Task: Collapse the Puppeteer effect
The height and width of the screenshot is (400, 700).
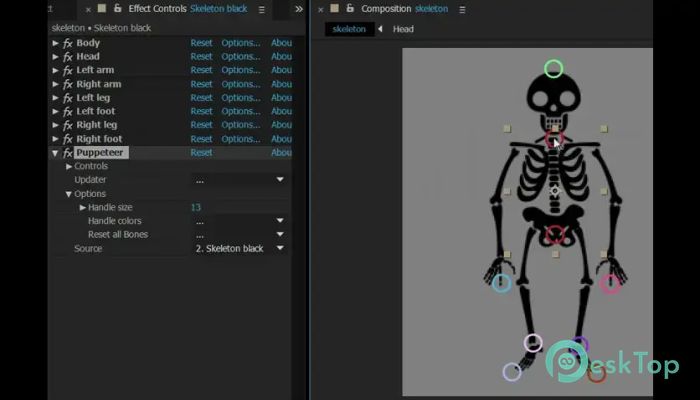Action: click(x=55, y=153)
